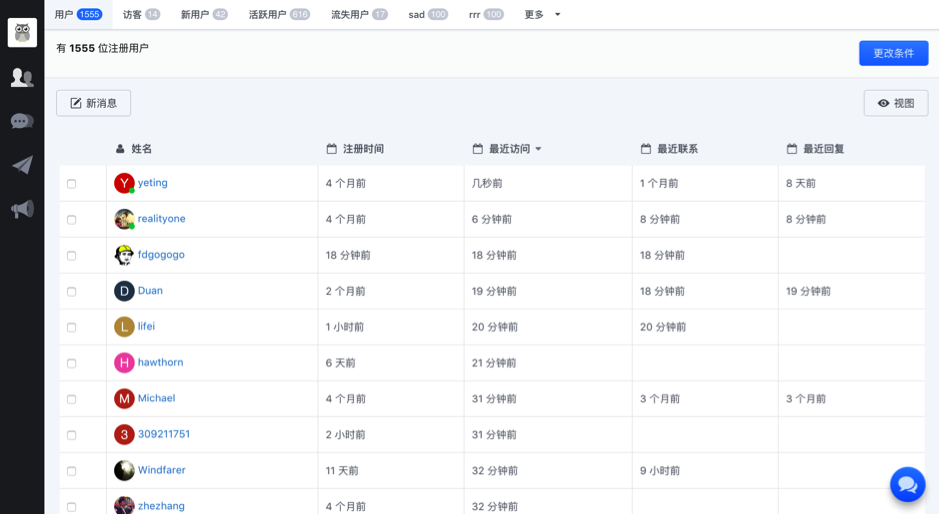Select the Duan row checkbox
This screenshot has height=515, width=940.
coord(71,292)
